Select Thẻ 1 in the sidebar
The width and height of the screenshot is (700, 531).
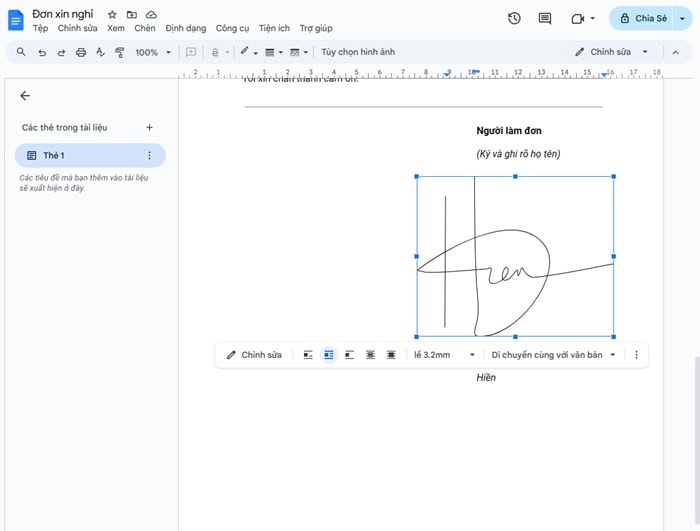(54, 155)
